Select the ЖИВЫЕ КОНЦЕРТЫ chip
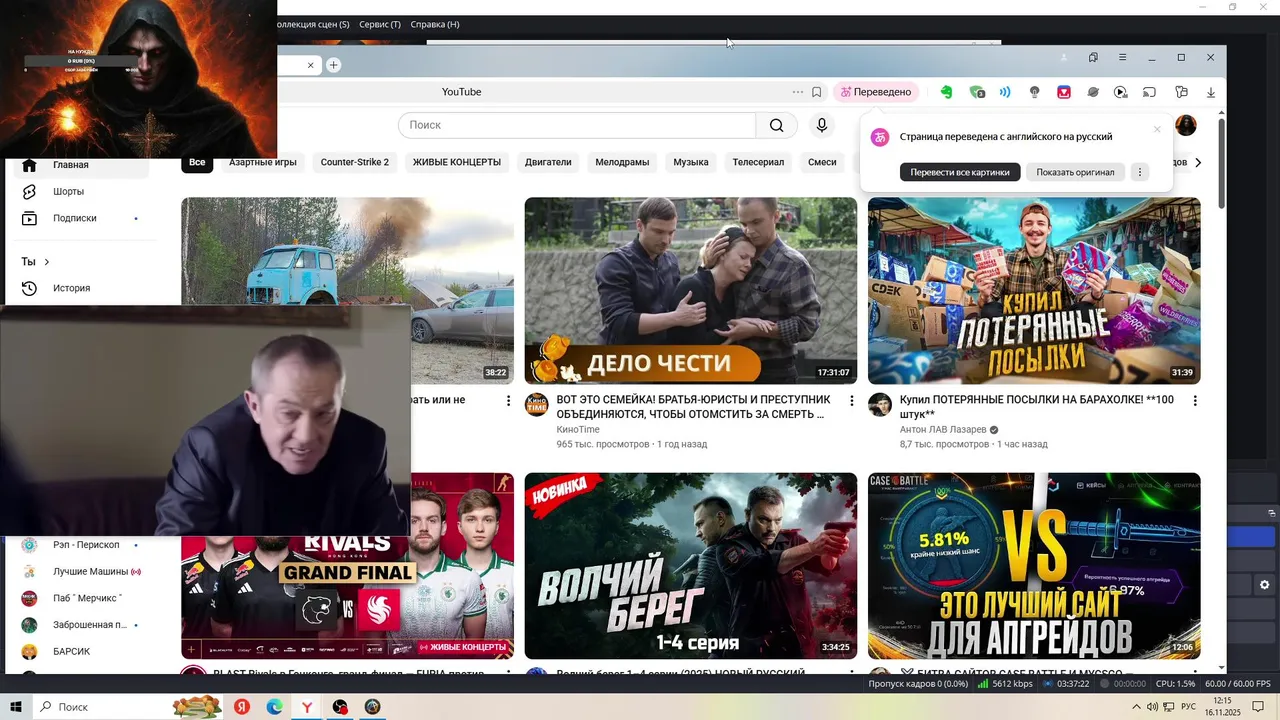Screen dimensions: 1280x720 tap(457, 162)
